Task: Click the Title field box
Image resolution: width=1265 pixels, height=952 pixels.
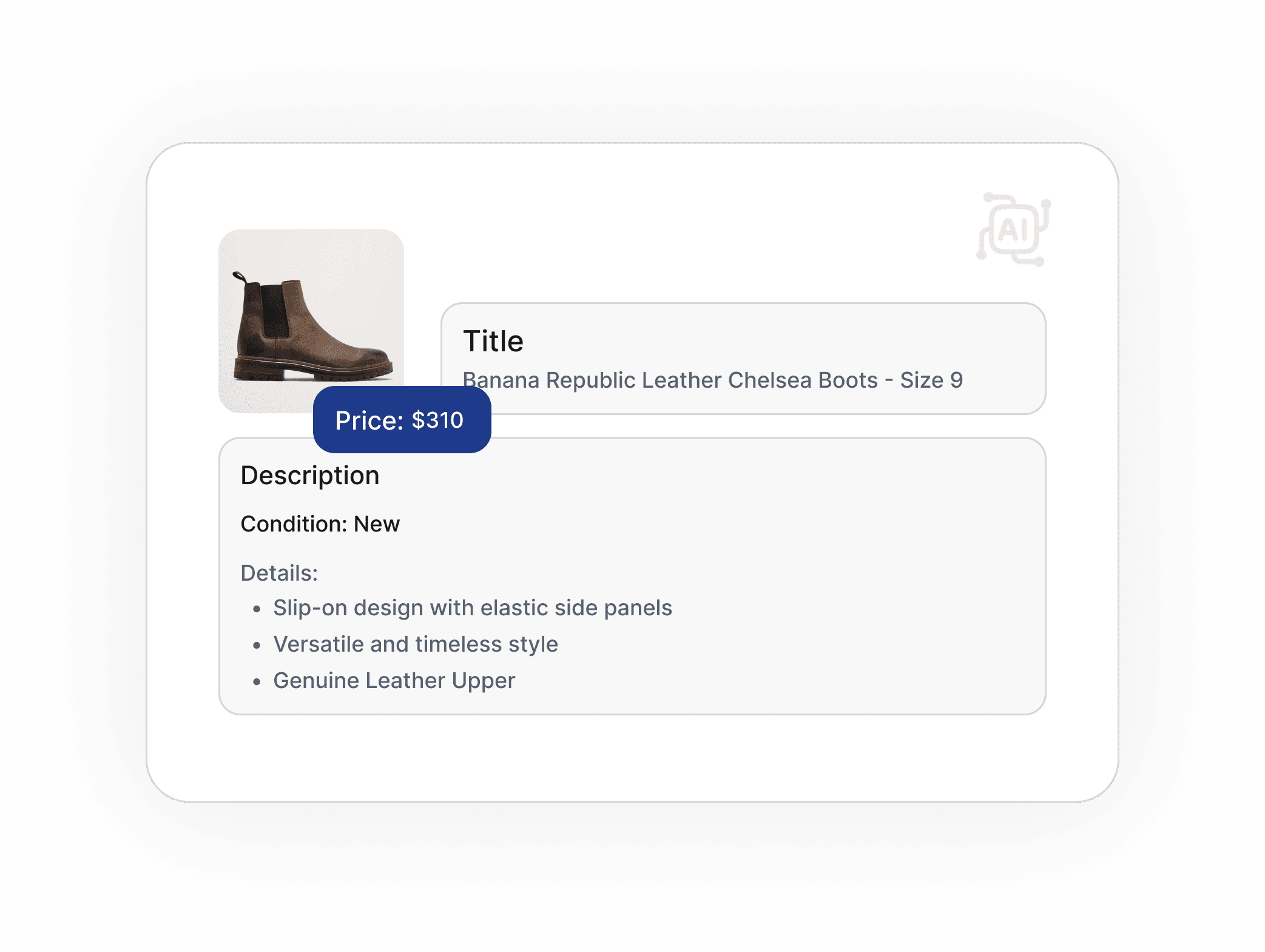Action: (743, 359)
